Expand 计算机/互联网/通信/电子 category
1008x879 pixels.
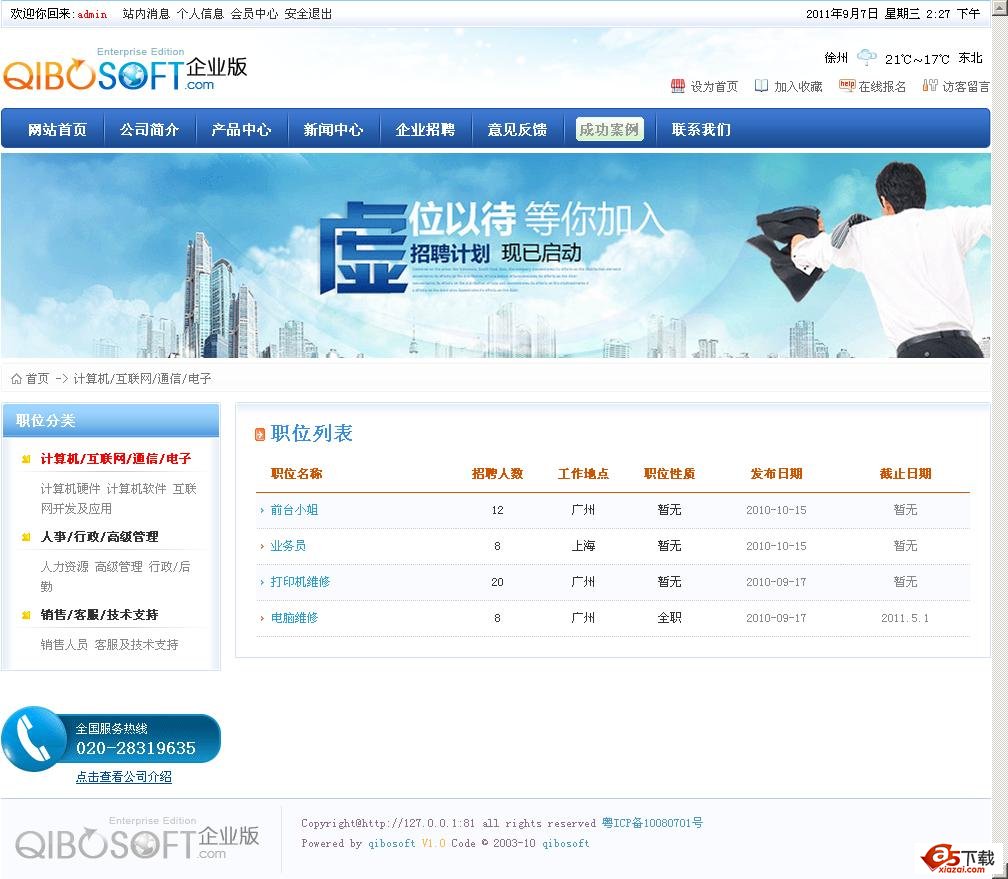click(115, 459)
